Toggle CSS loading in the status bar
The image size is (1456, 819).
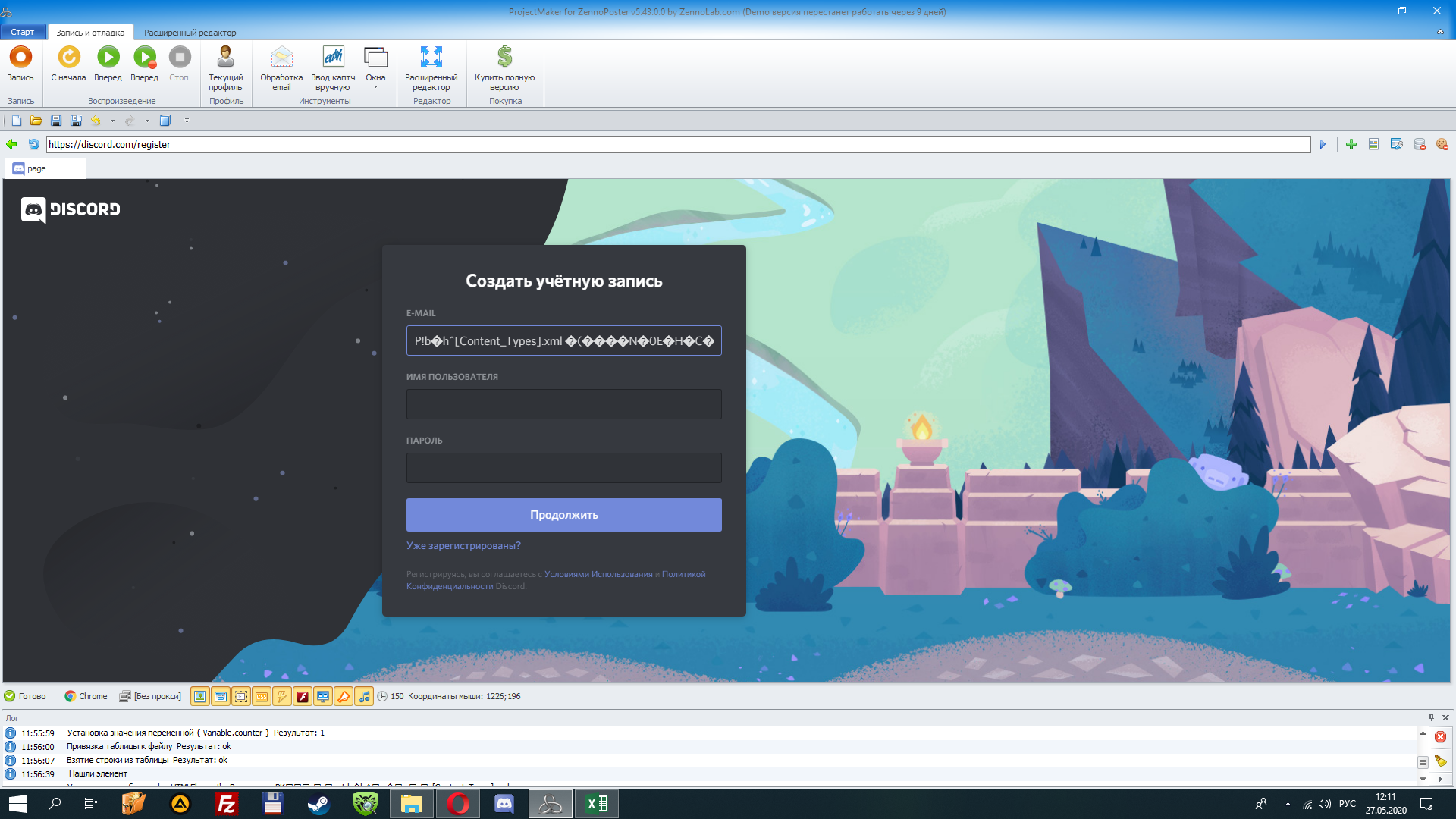tap(261, 696)
